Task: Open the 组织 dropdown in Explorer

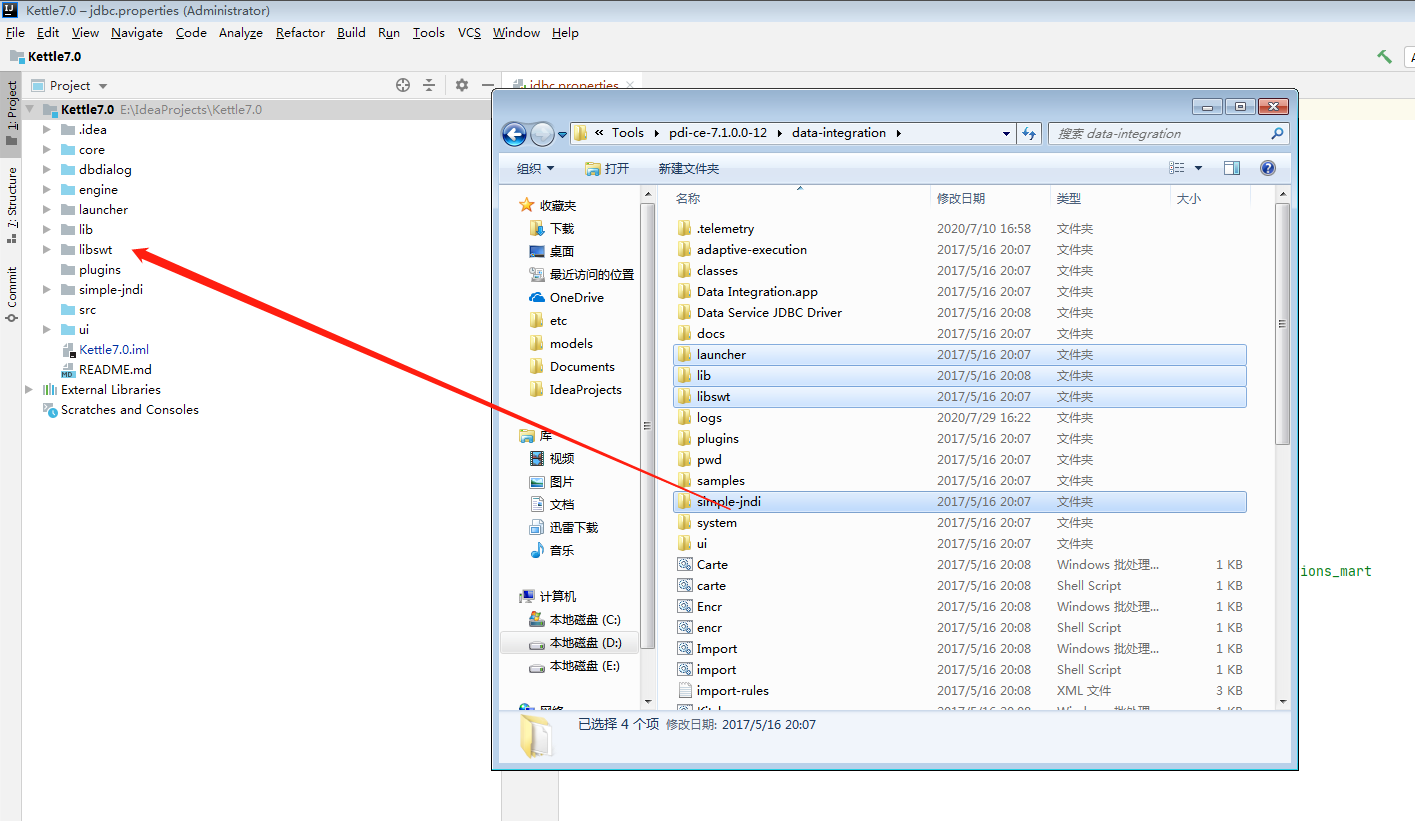Action: (534, 167)
